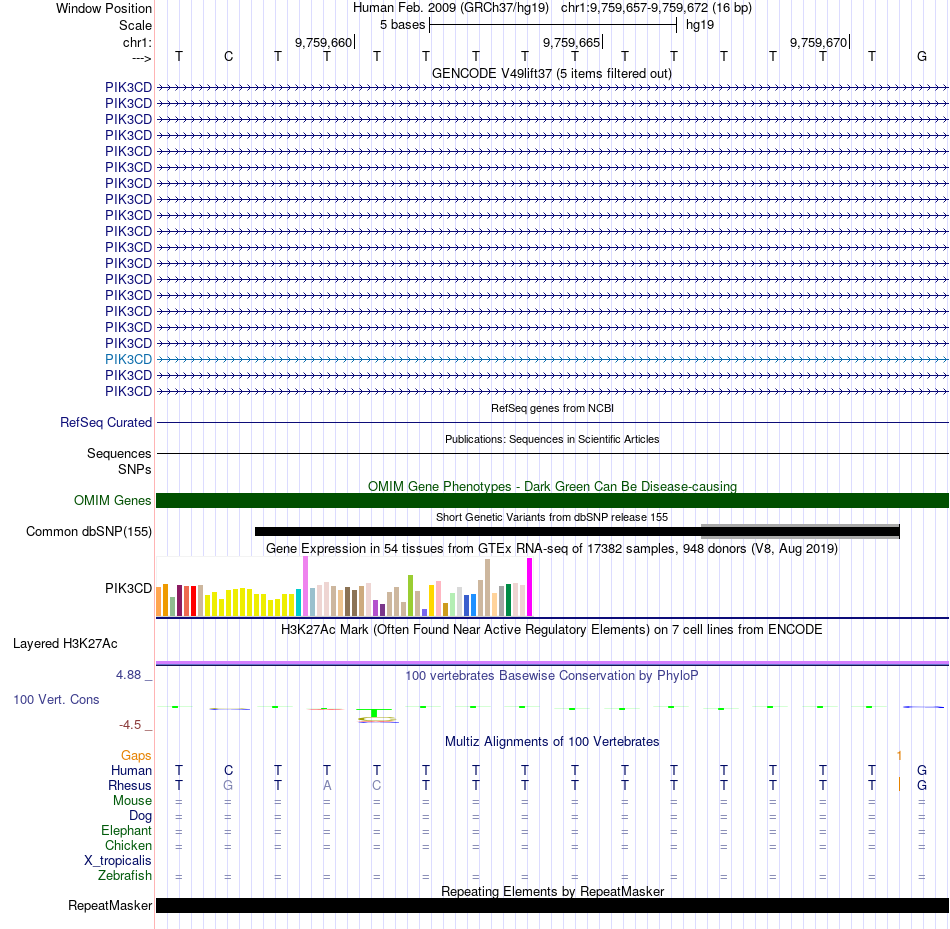Image resolution: width=950 pixels, height=929 pixels.
Task: Select the gray dbSNP variant overlay bar
Action: (800, 531)
